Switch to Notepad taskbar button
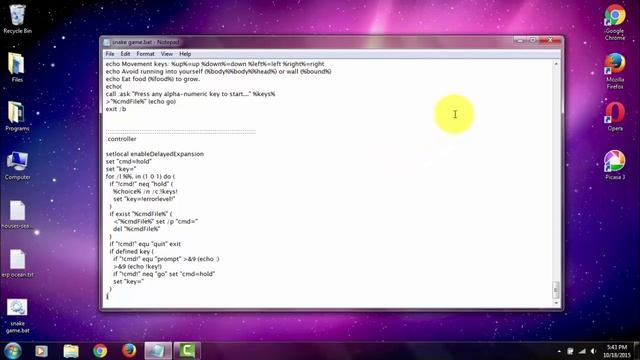Viewport: 640px width, 360px height. tap(158, 351)
